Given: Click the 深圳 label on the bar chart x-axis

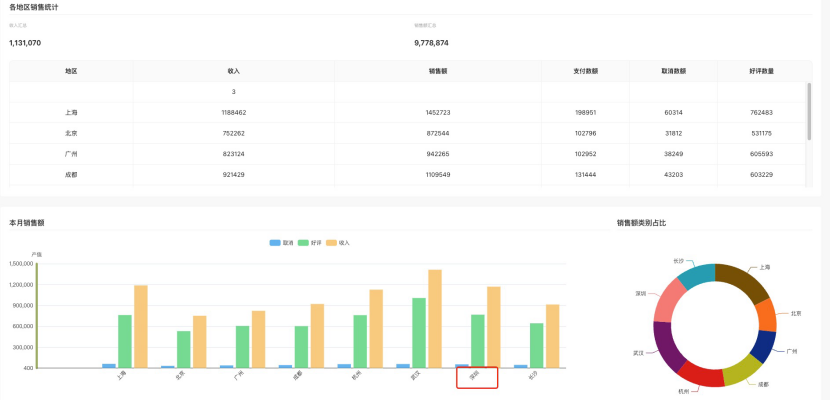Looking at the screenshot, I should click(x=476, y=377).
